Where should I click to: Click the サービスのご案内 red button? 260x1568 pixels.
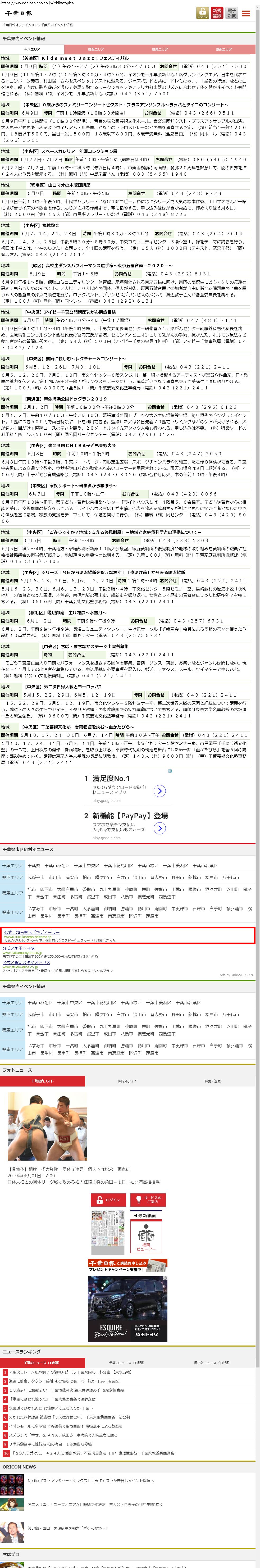[148, 1199]
